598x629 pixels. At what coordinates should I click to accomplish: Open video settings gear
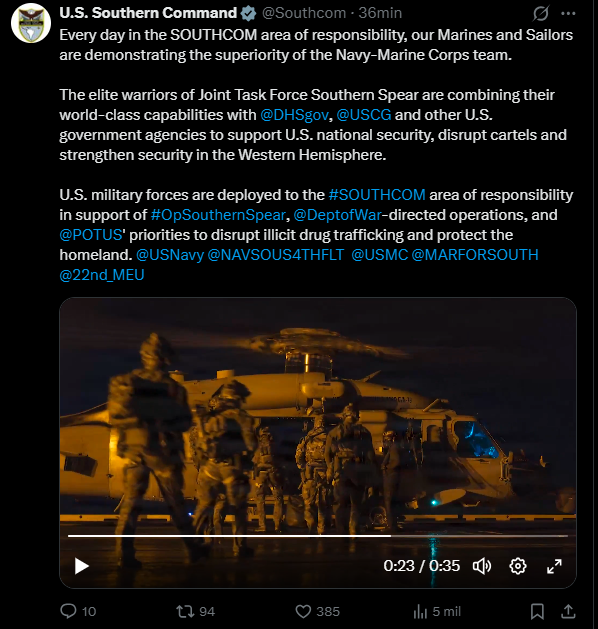point(518,566)
